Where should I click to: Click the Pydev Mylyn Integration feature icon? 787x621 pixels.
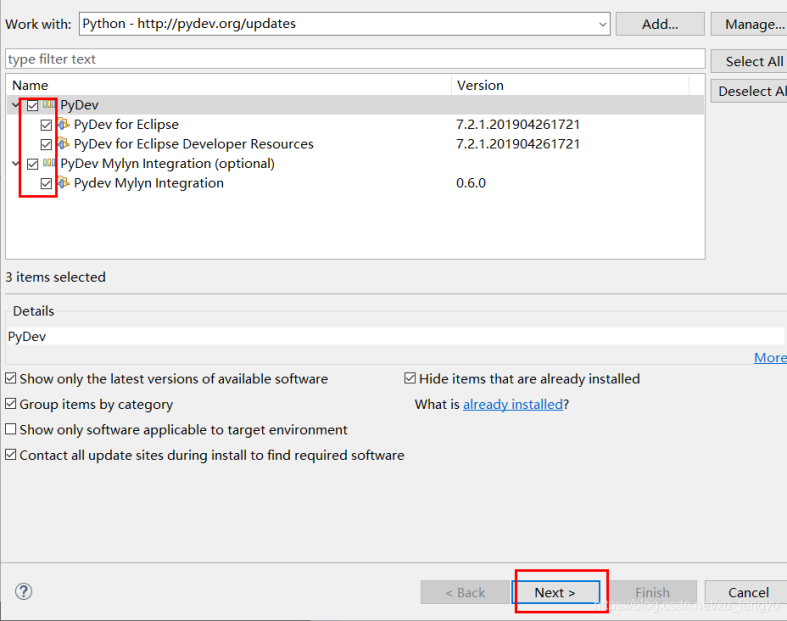pyautogui.click(x=63, y=183)
